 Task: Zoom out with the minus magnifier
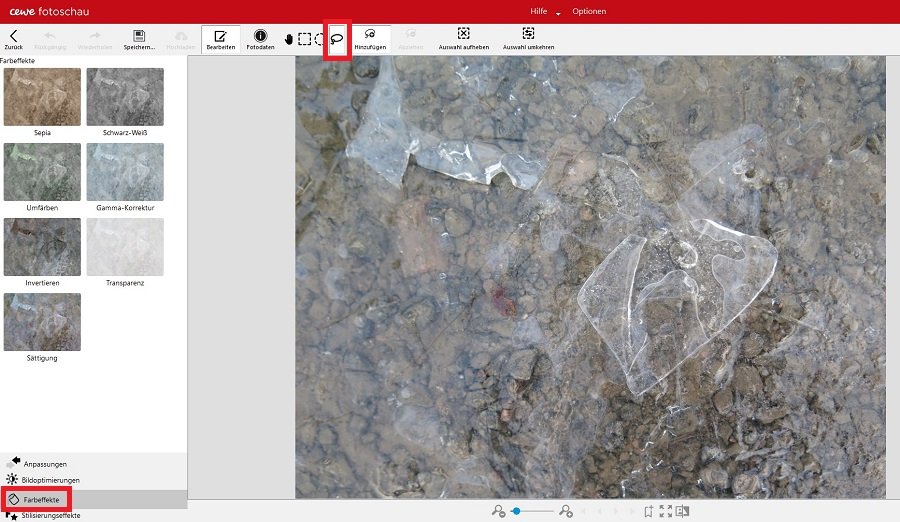pos(498,511)
